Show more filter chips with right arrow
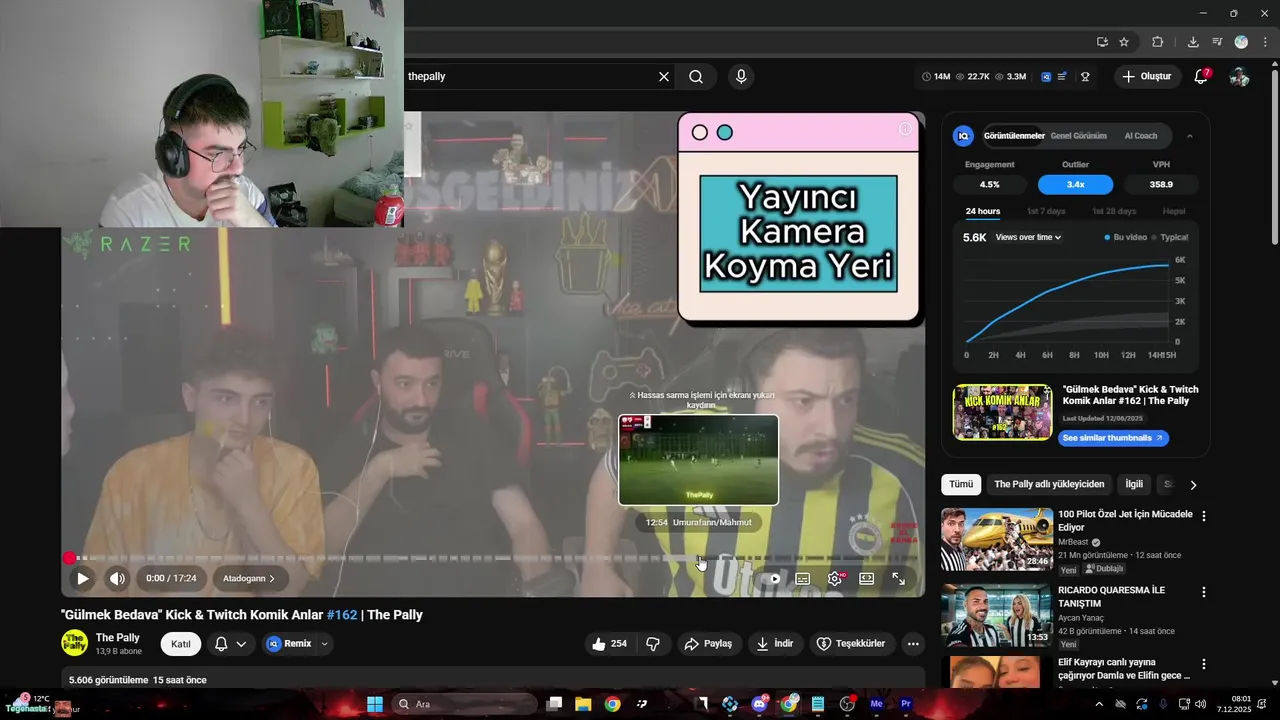This screenshot has height=720, width=1280. click(1193, 485)
